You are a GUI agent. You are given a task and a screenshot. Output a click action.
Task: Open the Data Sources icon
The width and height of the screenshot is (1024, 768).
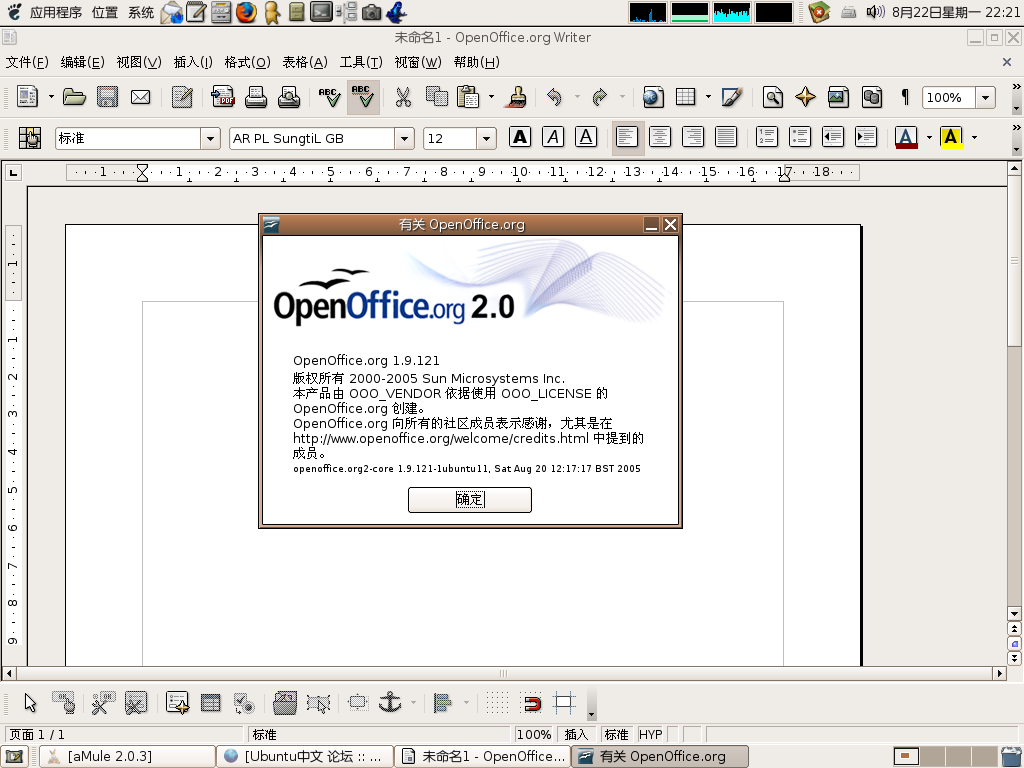click(x=872, y=97)
